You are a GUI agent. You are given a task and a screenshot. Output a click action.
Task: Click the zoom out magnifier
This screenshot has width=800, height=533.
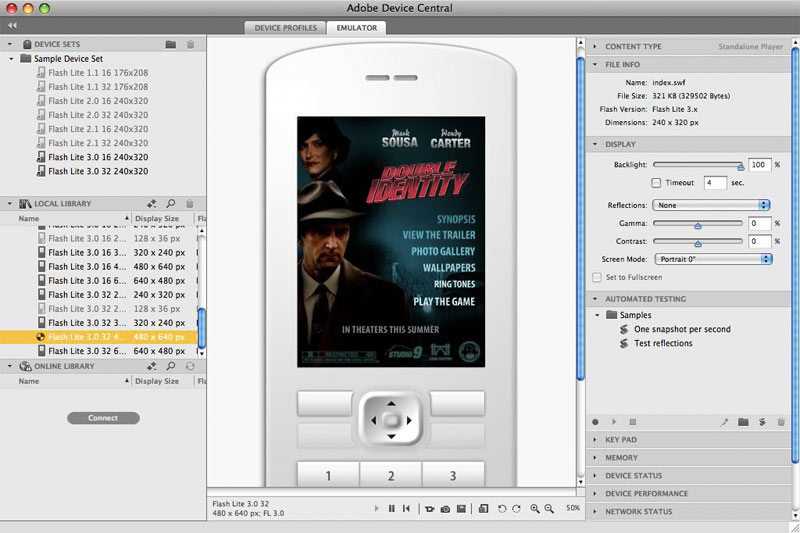point(549,509)
